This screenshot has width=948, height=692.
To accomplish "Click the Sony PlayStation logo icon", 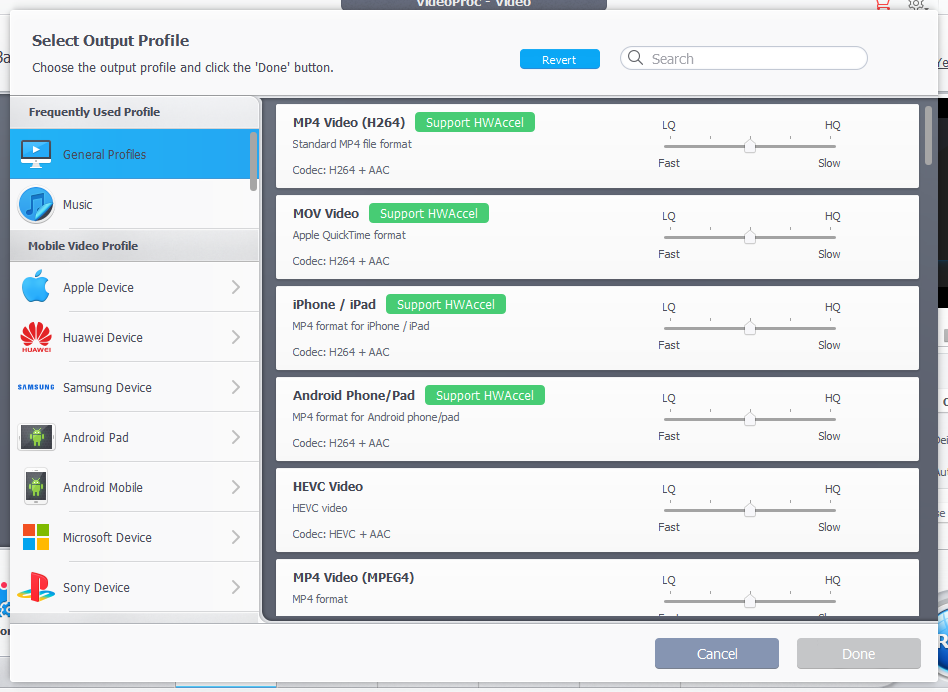I will [x=36, y=587].
